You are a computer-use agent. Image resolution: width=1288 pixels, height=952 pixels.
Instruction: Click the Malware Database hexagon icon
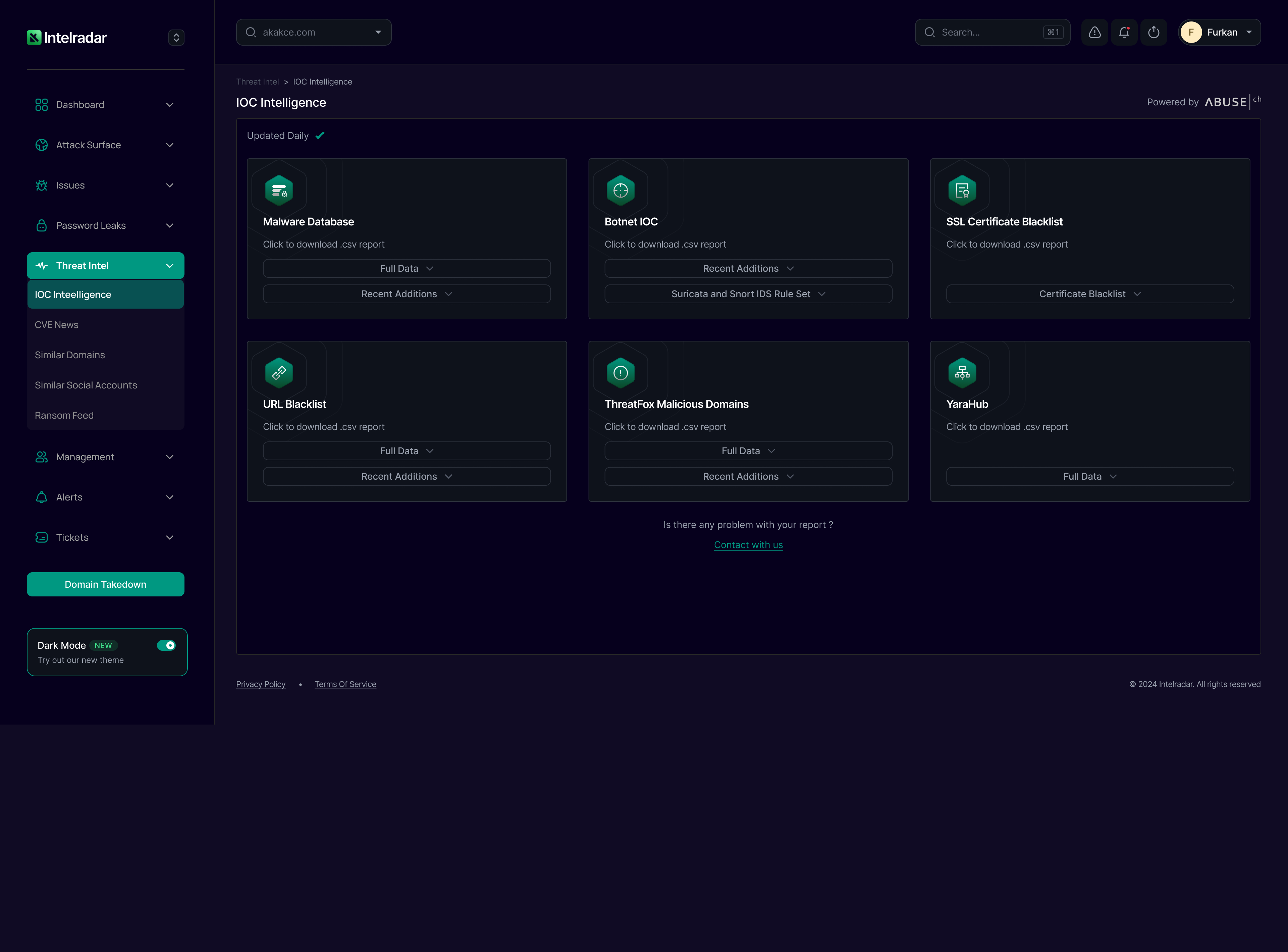click(279, 190)
